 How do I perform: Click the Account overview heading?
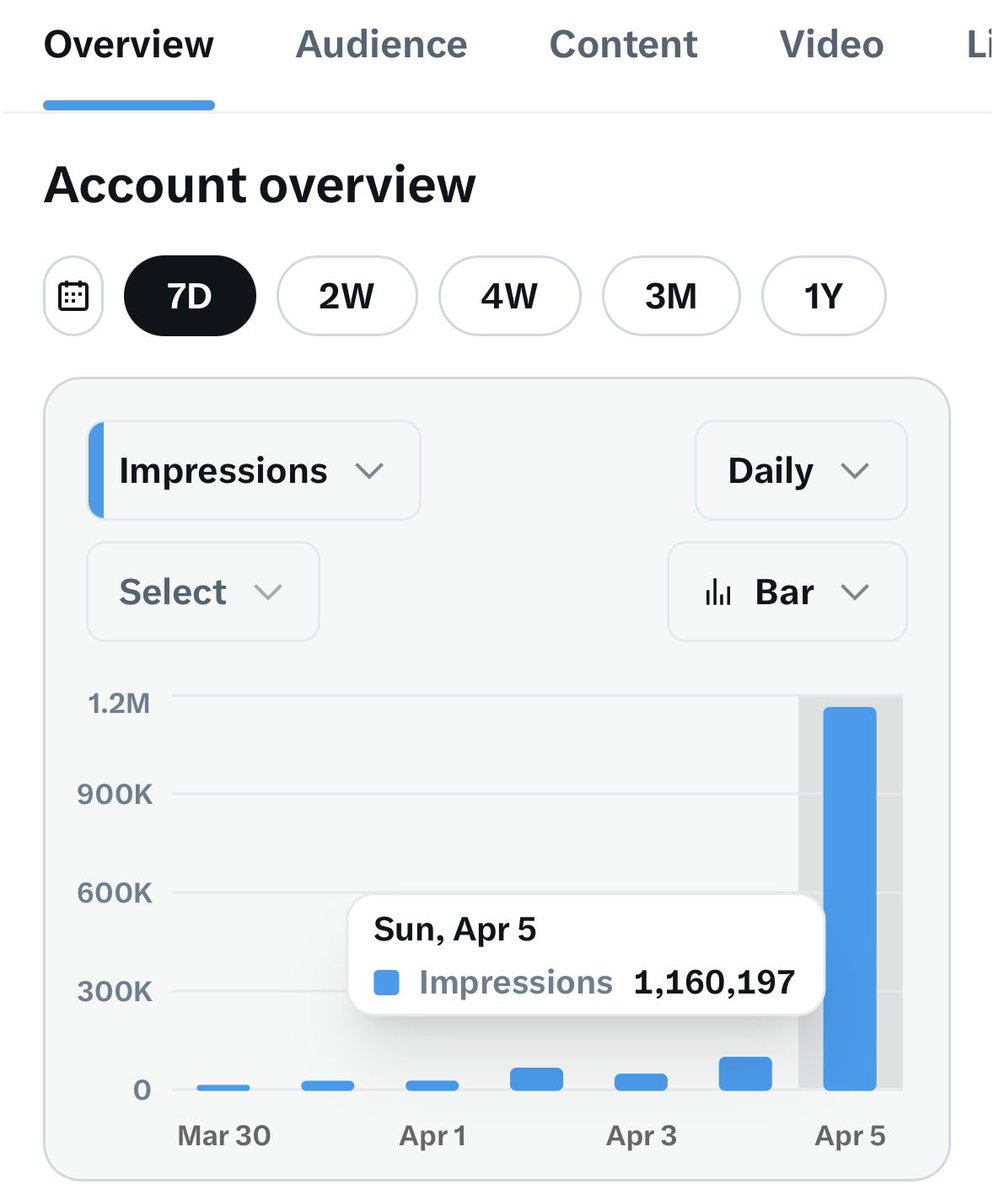[x=260, y=185]
